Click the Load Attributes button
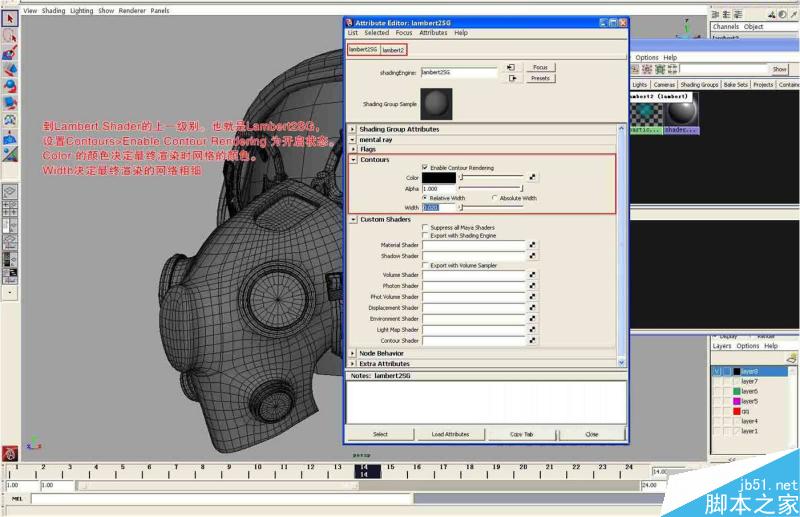 [x=450, y=434]
